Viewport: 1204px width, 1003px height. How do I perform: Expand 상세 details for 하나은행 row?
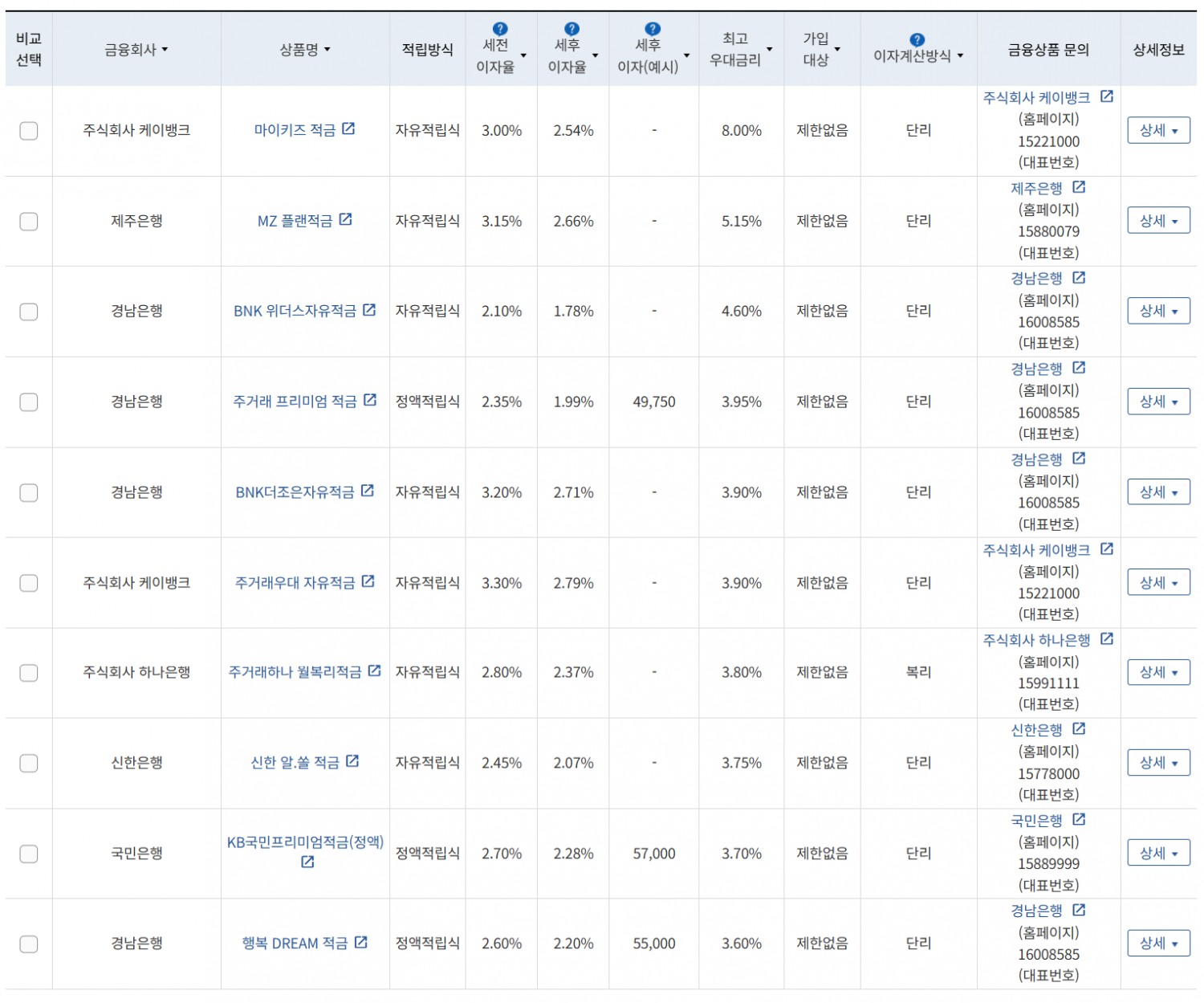1158,672
